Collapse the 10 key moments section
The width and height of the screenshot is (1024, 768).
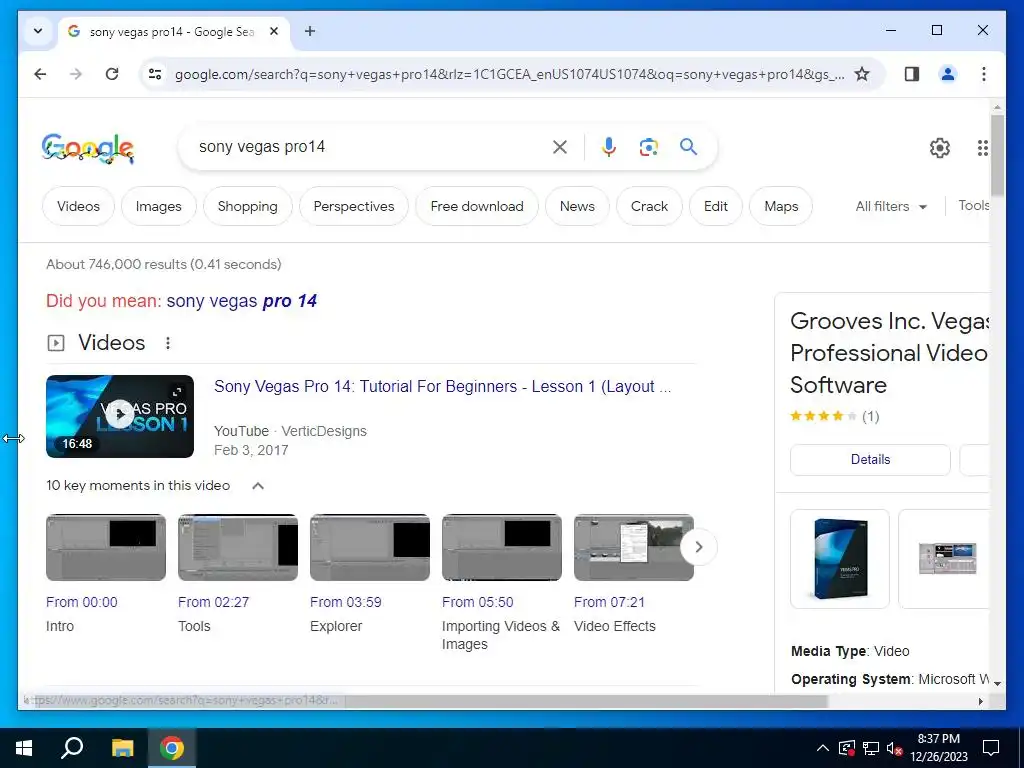coord(258,486)
